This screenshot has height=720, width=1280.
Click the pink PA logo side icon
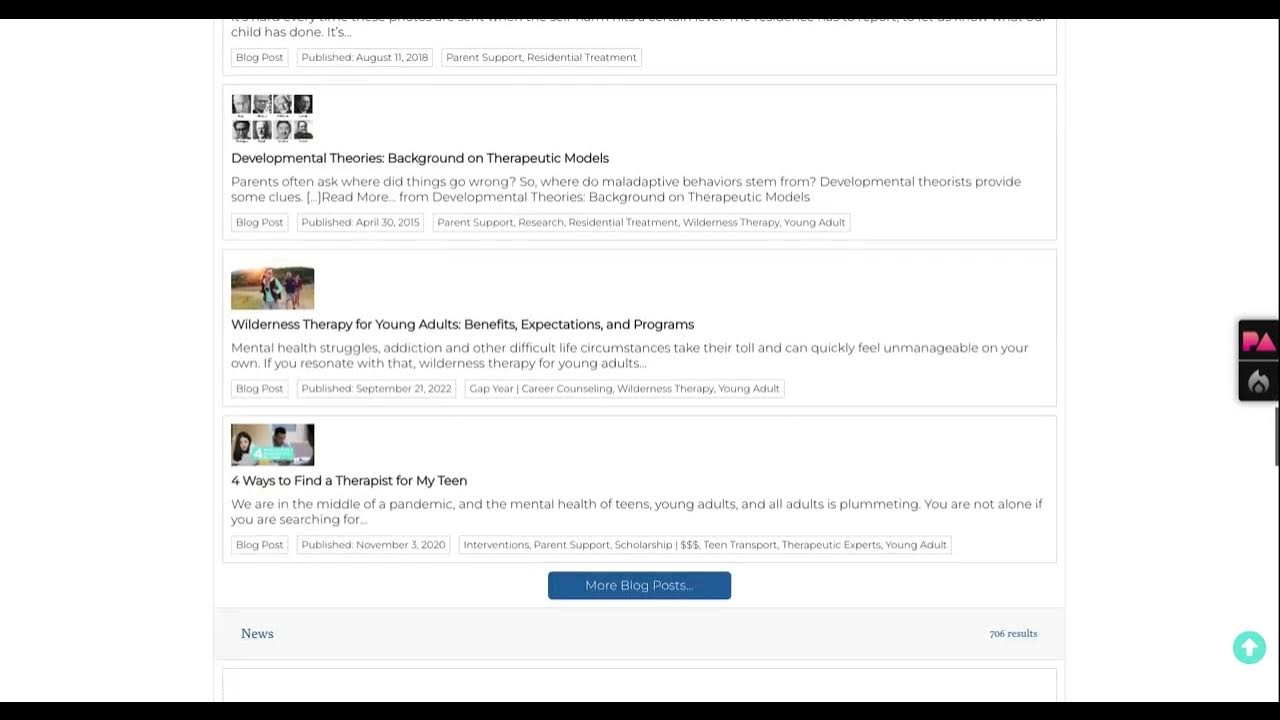tap(1258, 342)
